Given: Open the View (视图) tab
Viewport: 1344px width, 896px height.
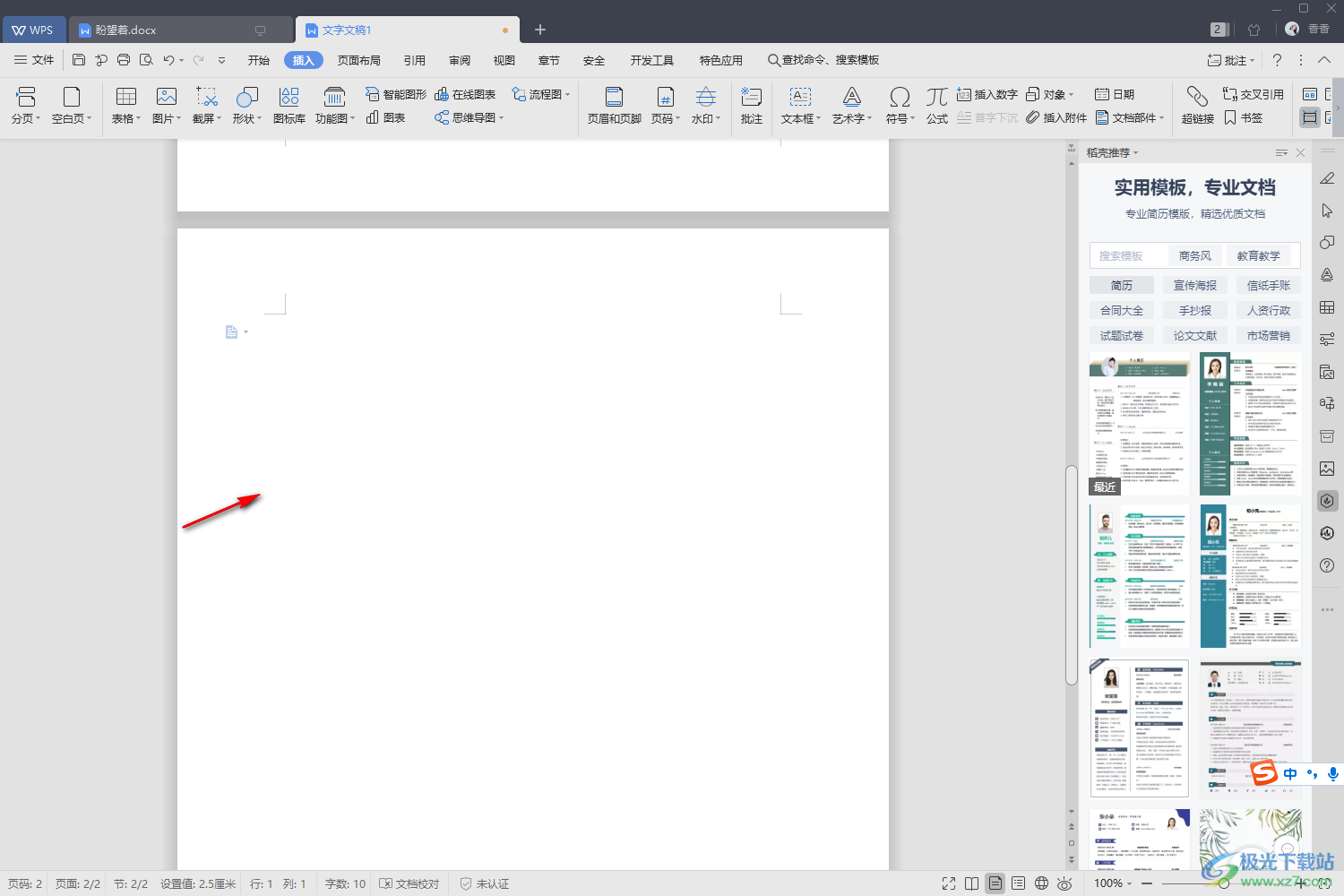Looking at the screenshot, I should pyautogui.click(x=504, y=60).
